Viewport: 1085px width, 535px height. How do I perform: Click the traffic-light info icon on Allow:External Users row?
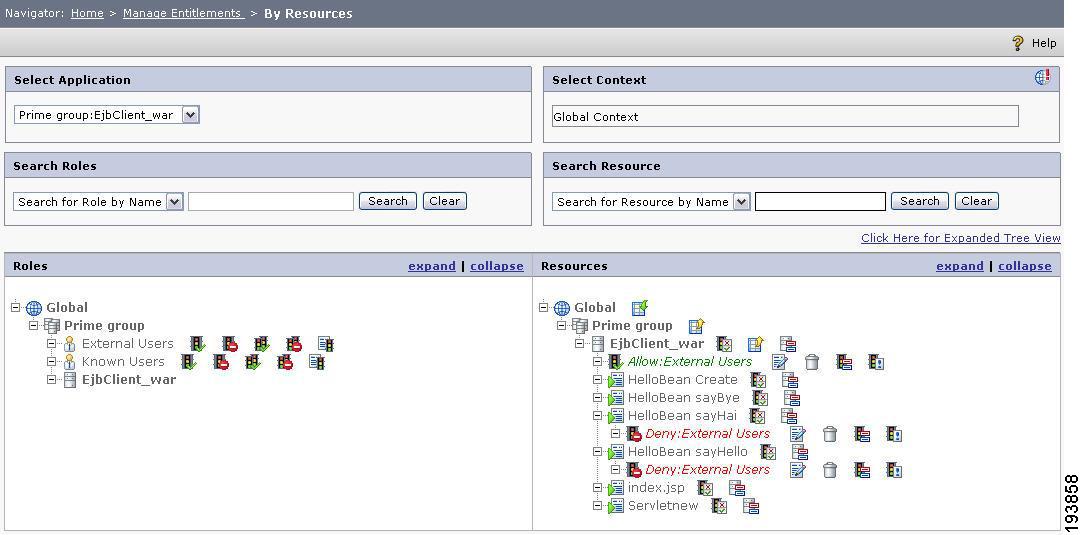point(876,362)
